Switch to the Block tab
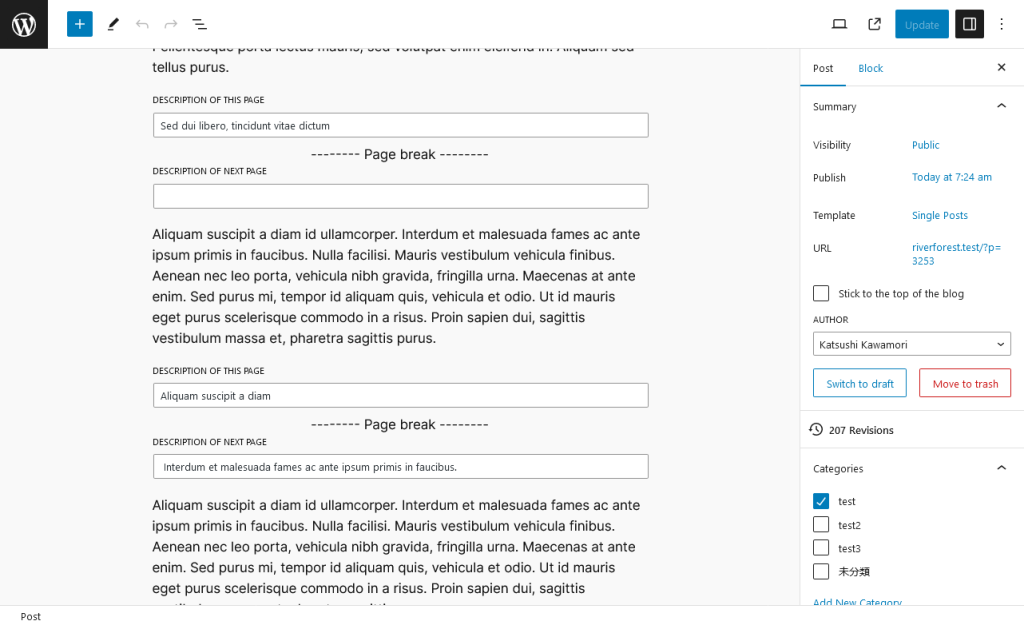This screenshot has width=1024, height=625. (x=870, y=68)
